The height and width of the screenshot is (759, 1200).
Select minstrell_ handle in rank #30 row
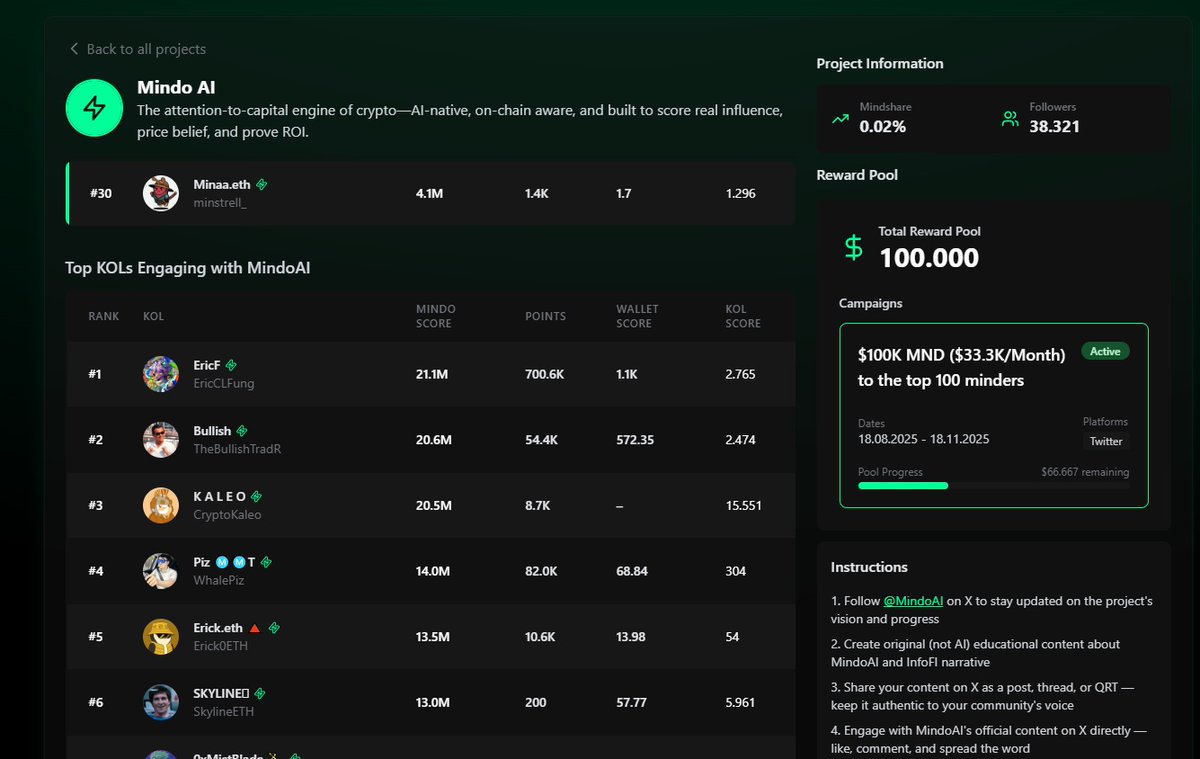(x=220, y=203)
